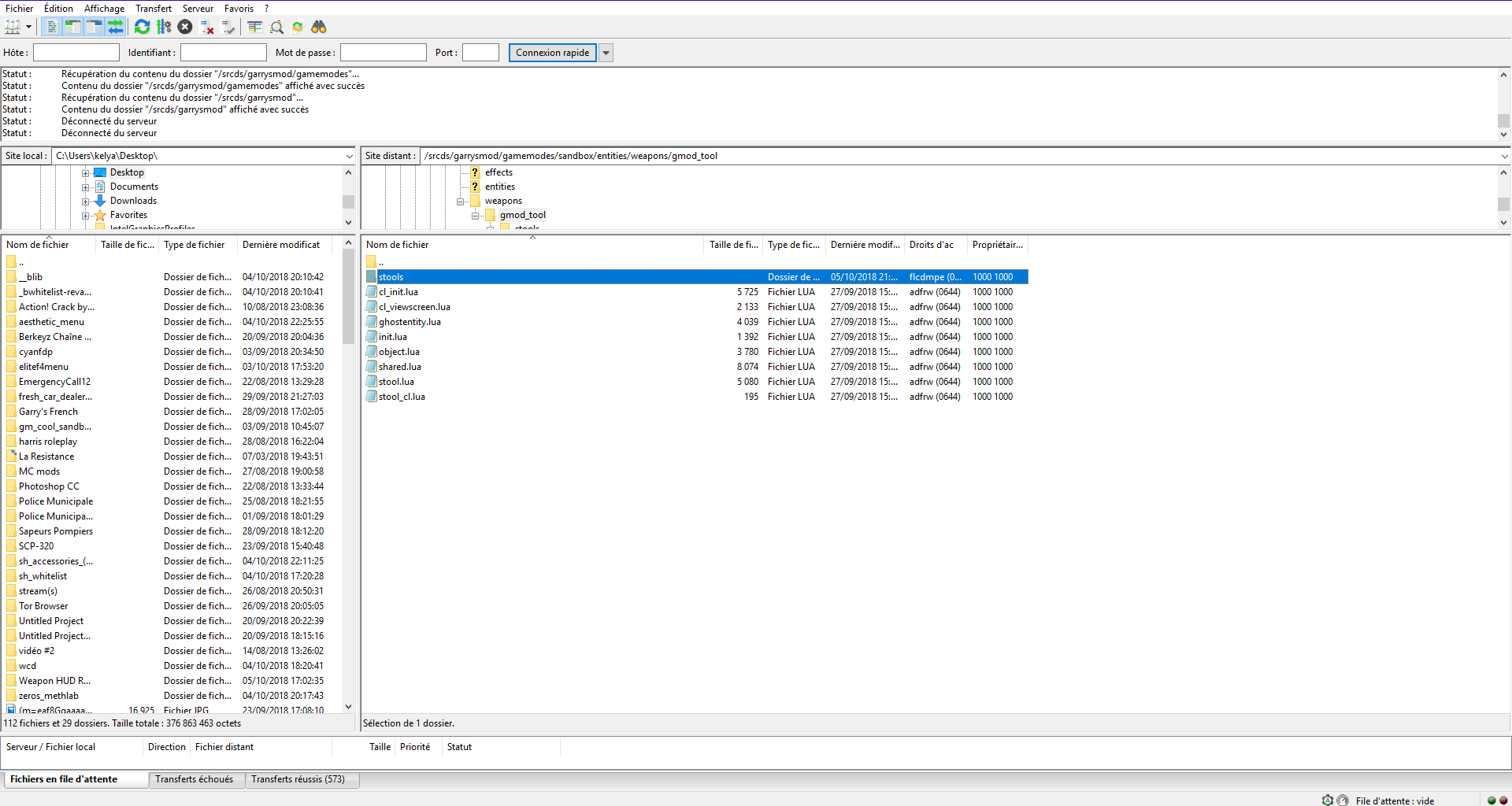Click the remote tree scrollbar up arrow
Viewport: 1512px width, 806px height.
[x=1503, y=172]
